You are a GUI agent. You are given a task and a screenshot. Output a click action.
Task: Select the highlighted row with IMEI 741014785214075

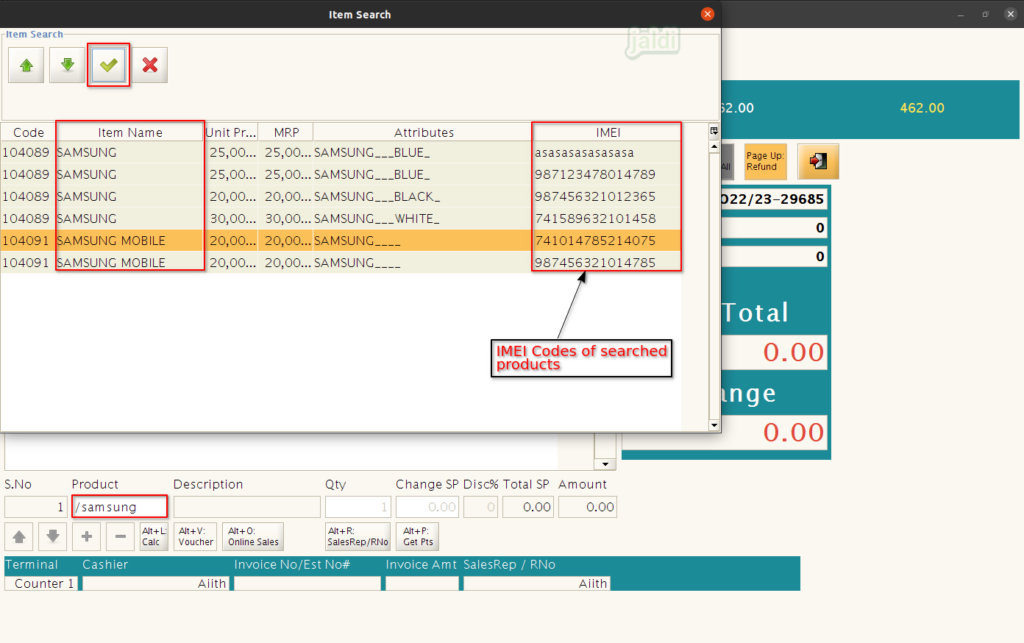pos(341,240)
